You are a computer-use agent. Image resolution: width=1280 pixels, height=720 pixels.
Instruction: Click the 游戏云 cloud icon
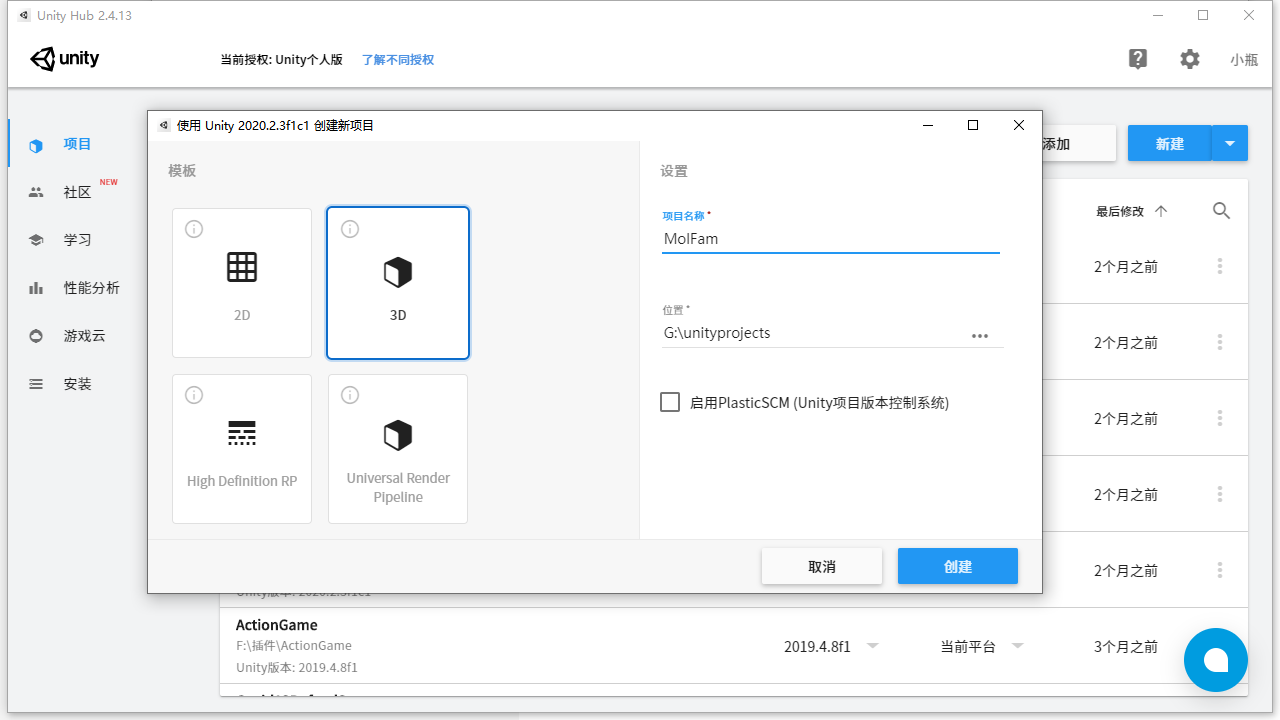pos(36,336)
